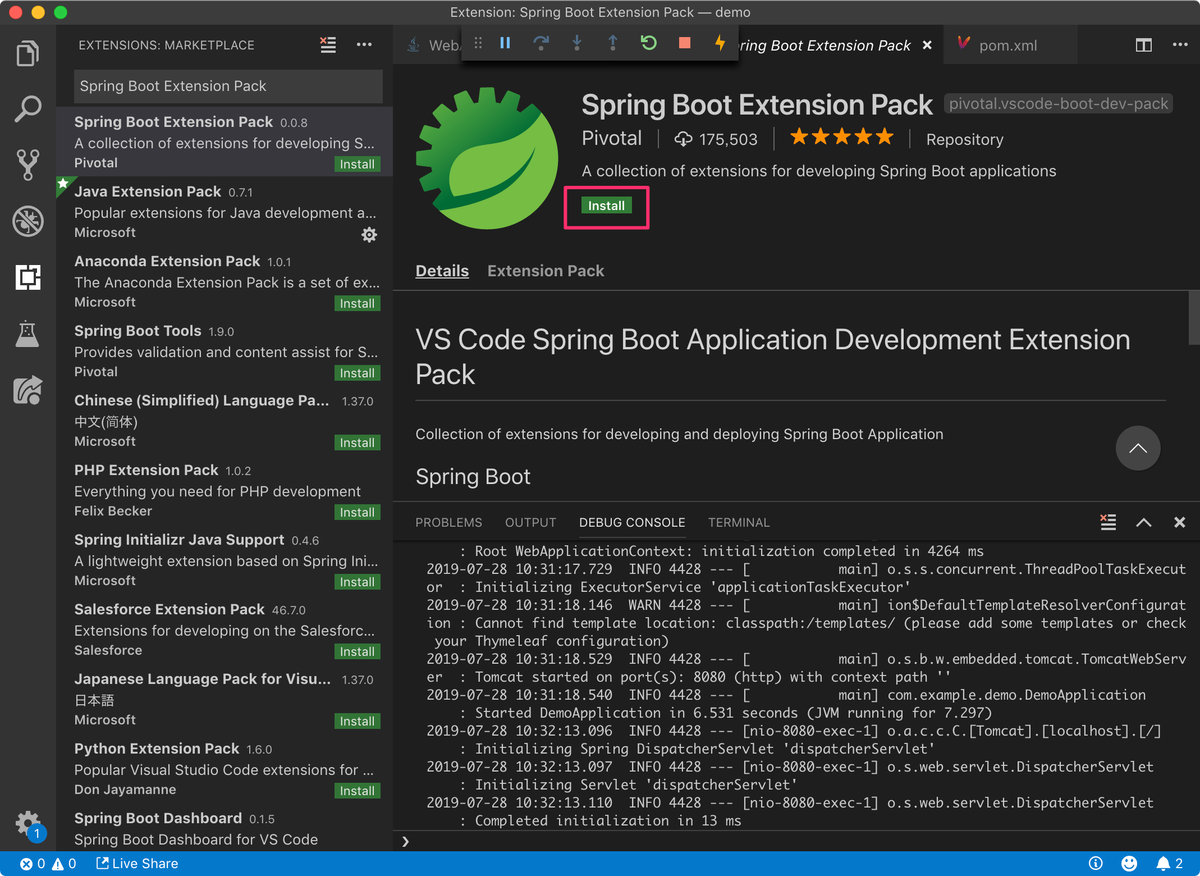Install Spring Boot Extension Pack from list
This screenshot has width=1200, height=876.
point(357,164)
